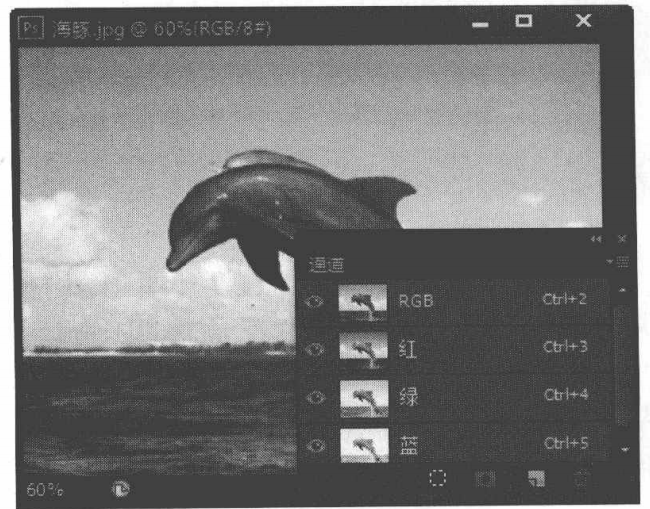Select the RGB composite channel thumbnail

click(363, 303)
